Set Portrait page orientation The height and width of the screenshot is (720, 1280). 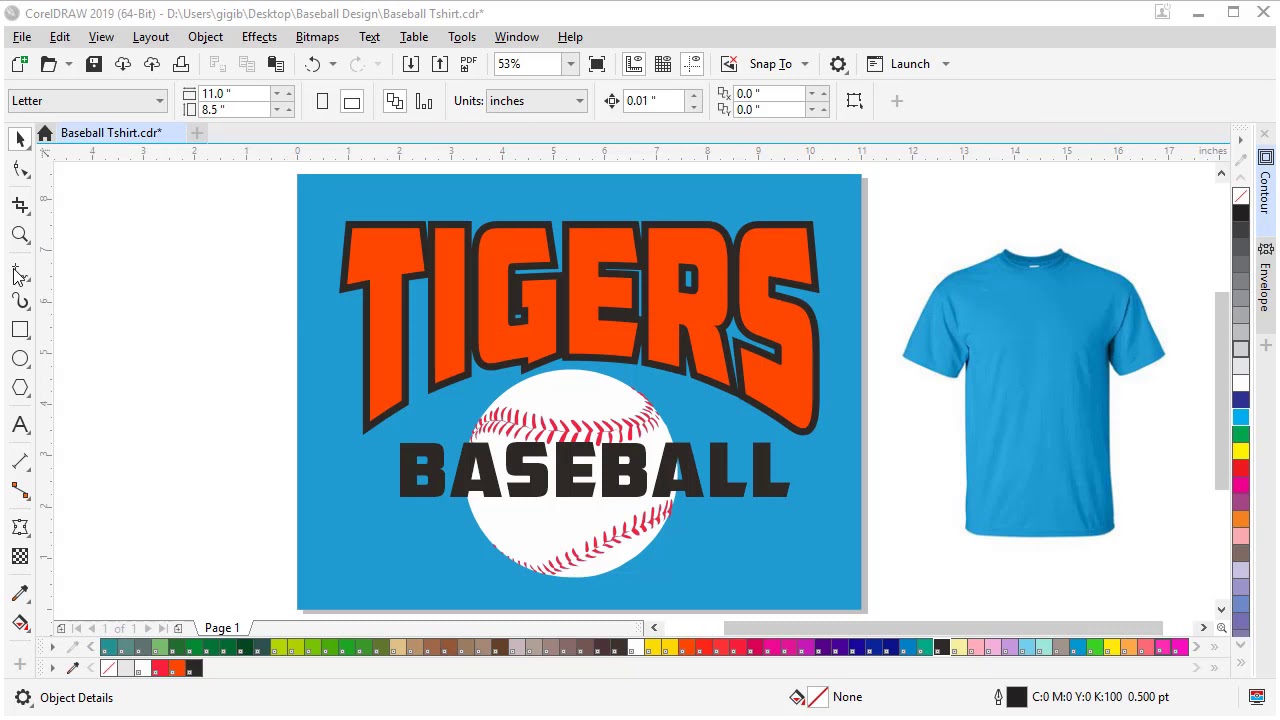pos(322,101)
